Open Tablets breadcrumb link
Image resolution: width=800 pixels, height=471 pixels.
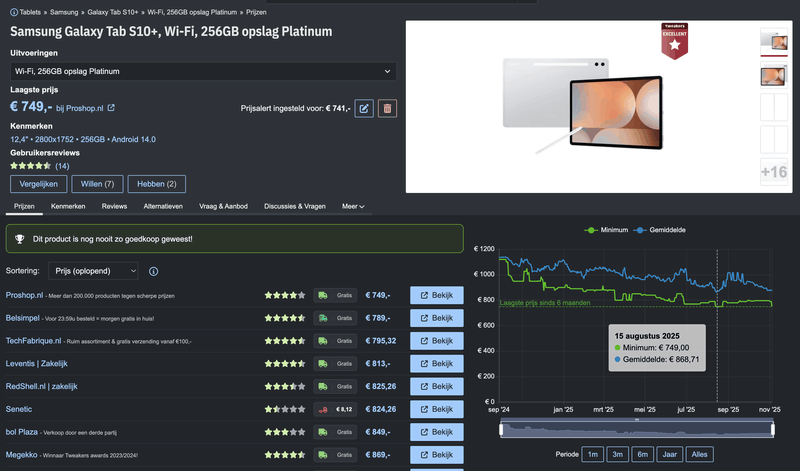pyautogui.click(x=30, y=12)
